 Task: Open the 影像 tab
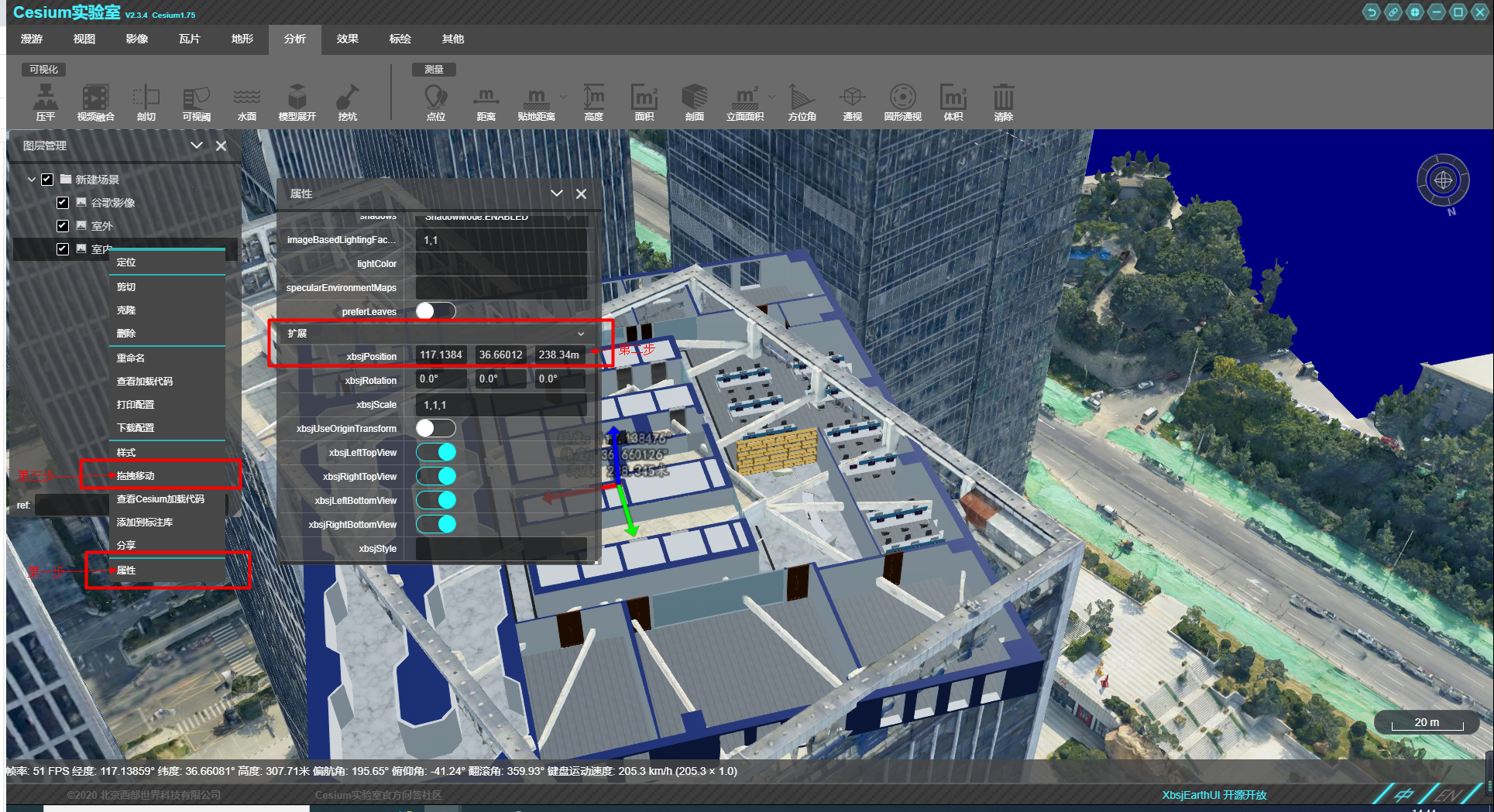(x=137, y=39)
